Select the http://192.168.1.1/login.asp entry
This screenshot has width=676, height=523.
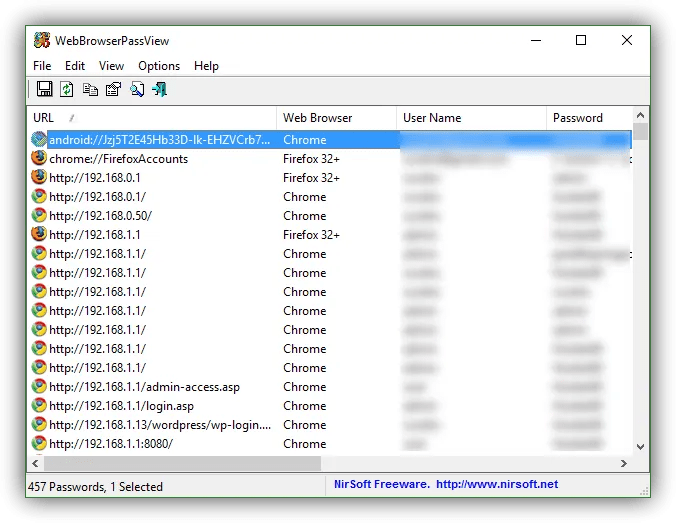click(331, 405)
